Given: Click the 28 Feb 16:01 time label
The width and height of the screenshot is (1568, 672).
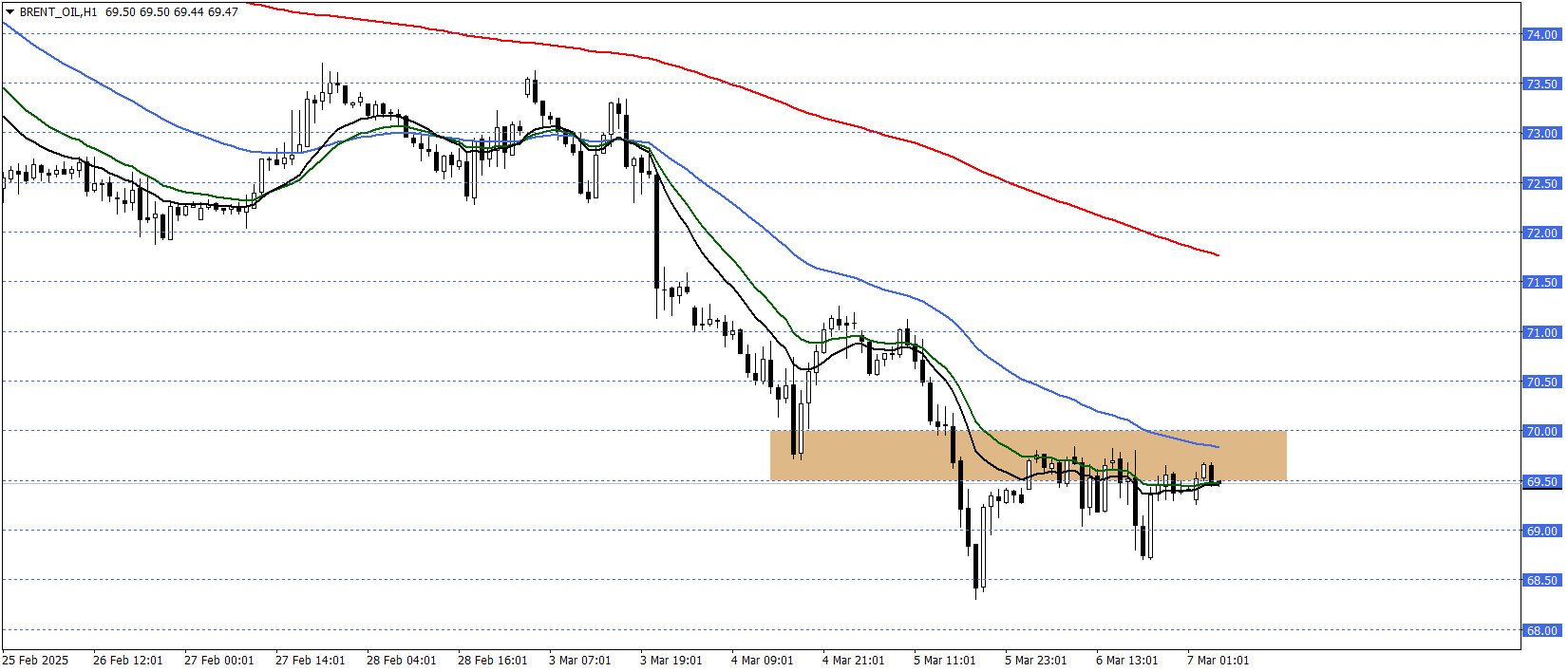Looking at the screenshot, I should click(493, 660).
